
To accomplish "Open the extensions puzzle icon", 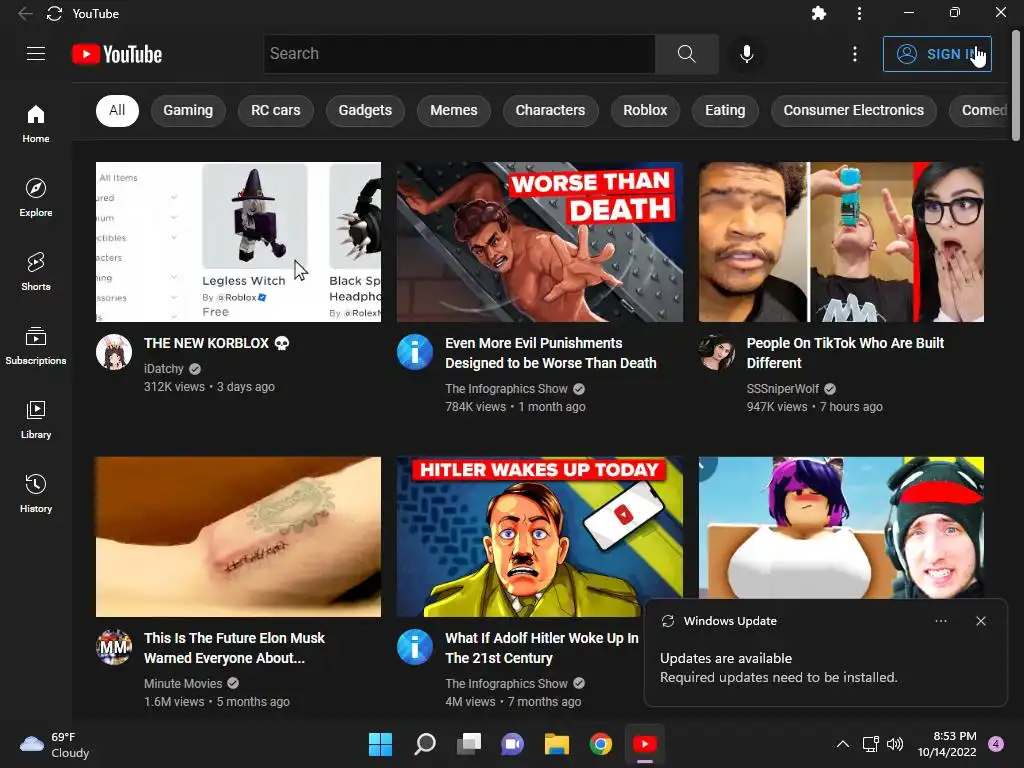I will click(818, 13).
